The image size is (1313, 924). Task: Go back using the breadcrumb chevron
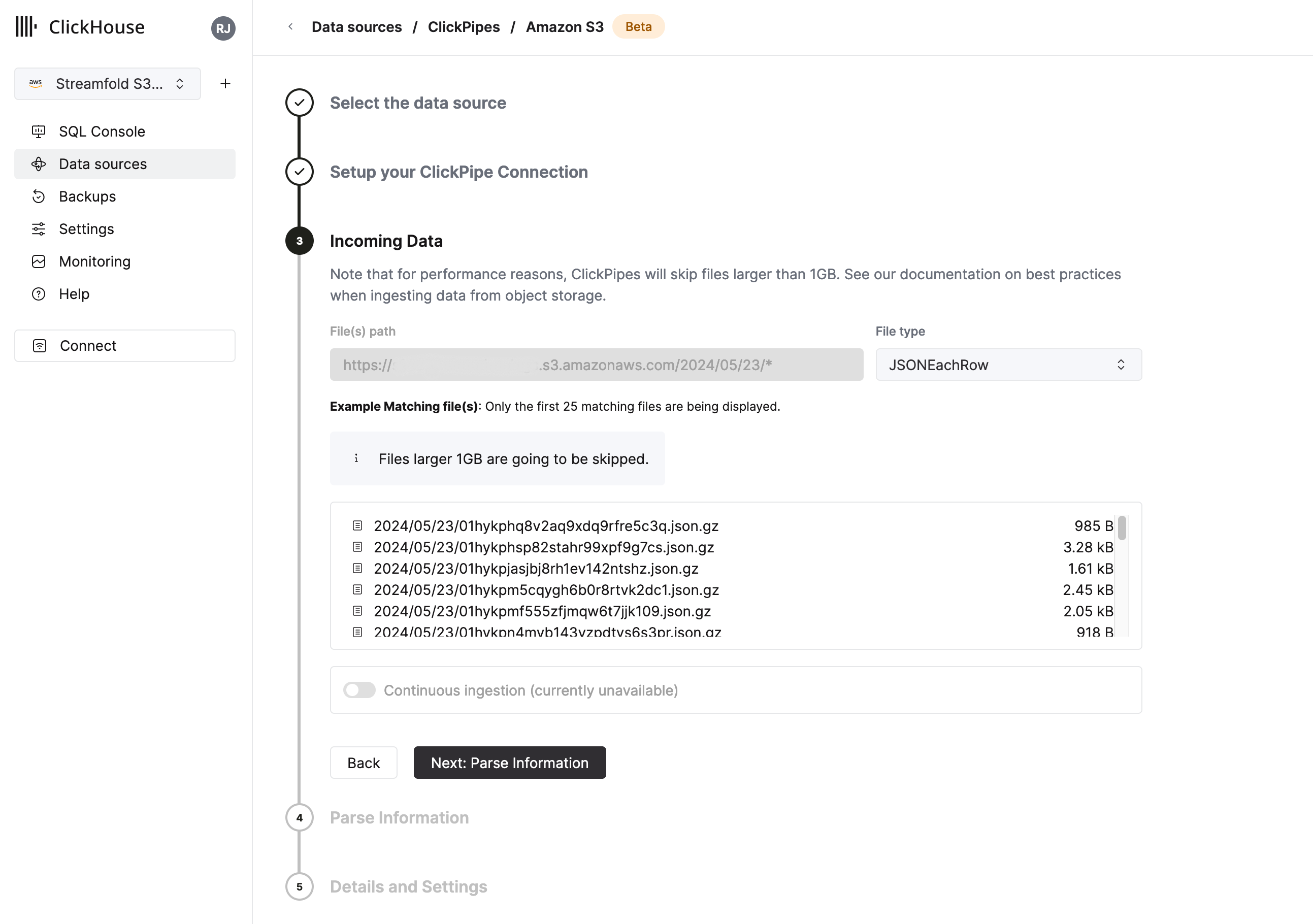pos(290,26)
